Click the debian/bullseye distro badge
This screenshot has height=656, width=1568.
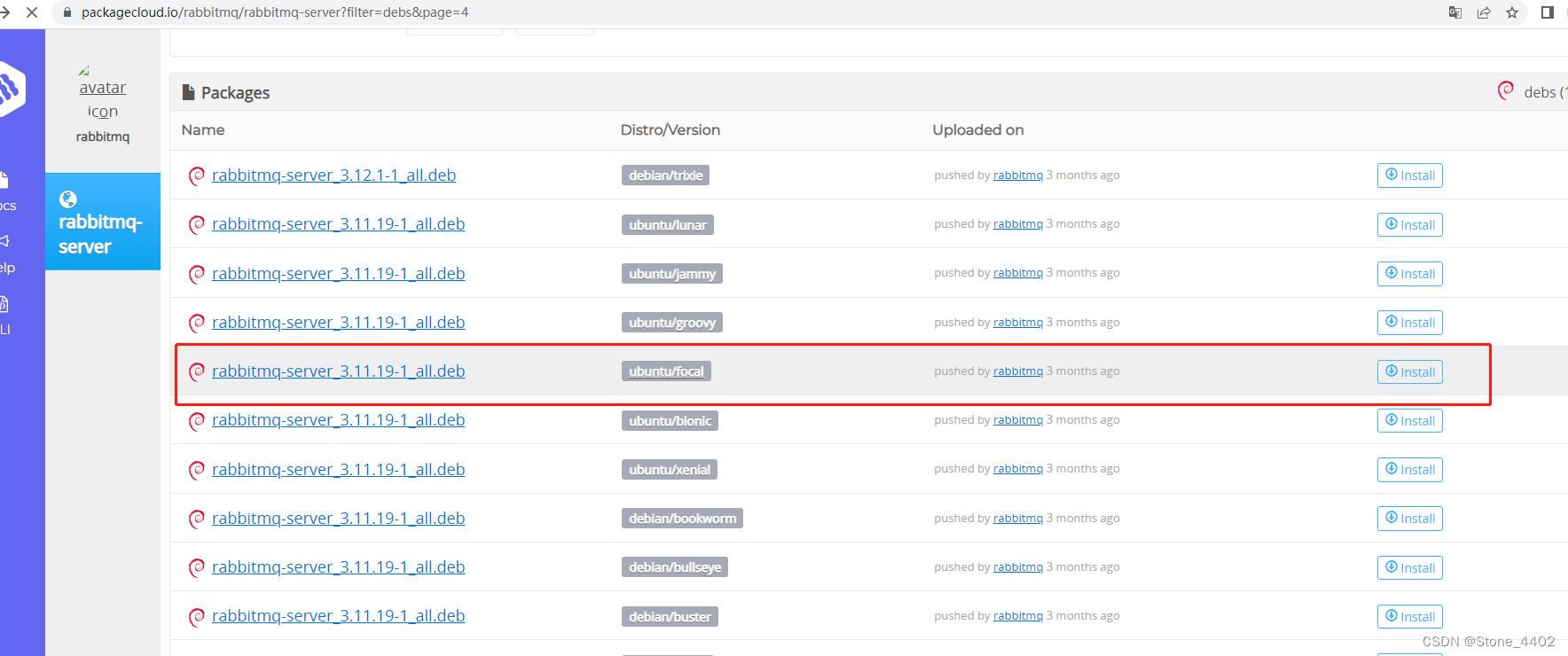point(674,567)
